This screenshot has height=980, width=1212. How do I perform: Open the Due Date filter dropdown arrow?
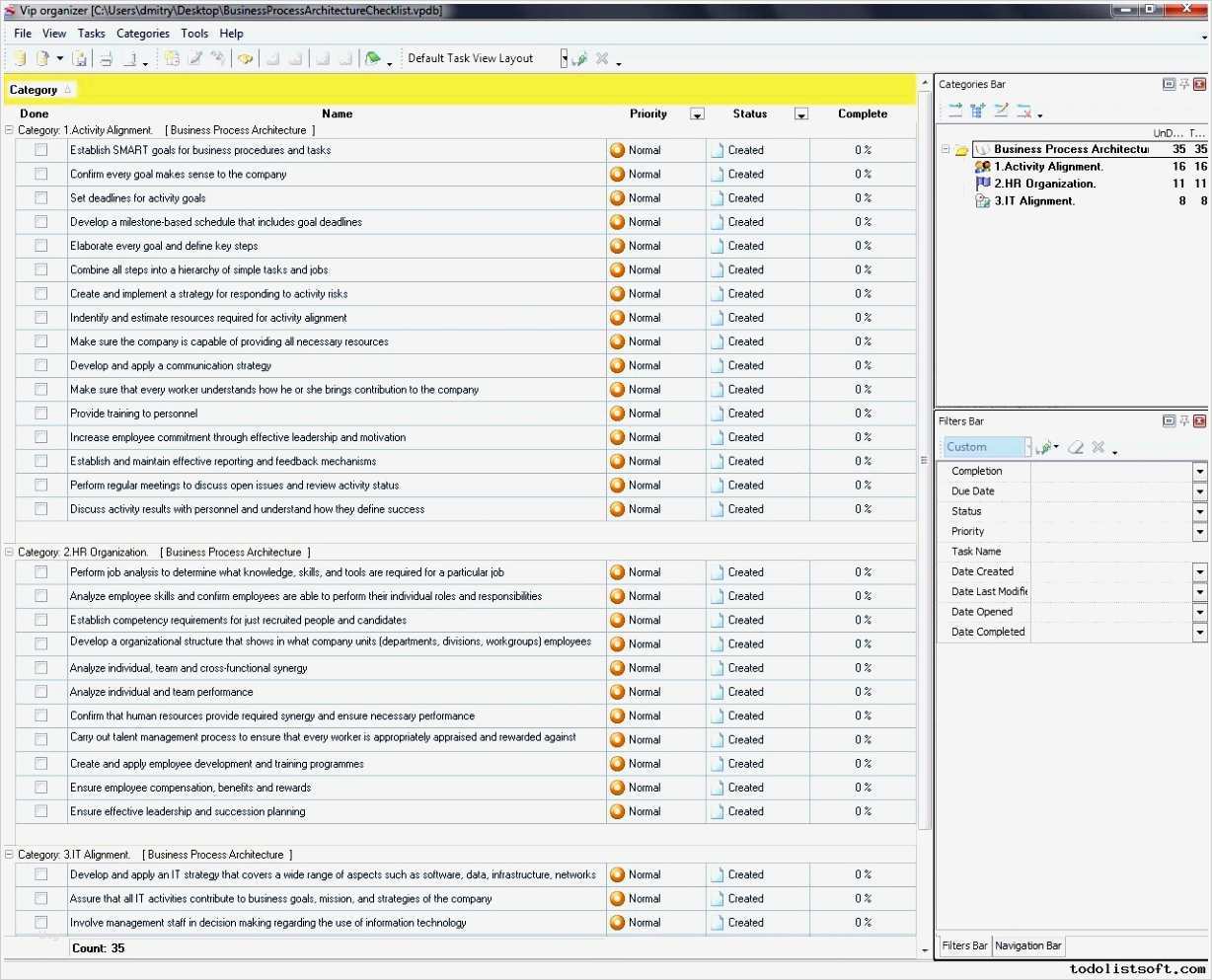1200,491
